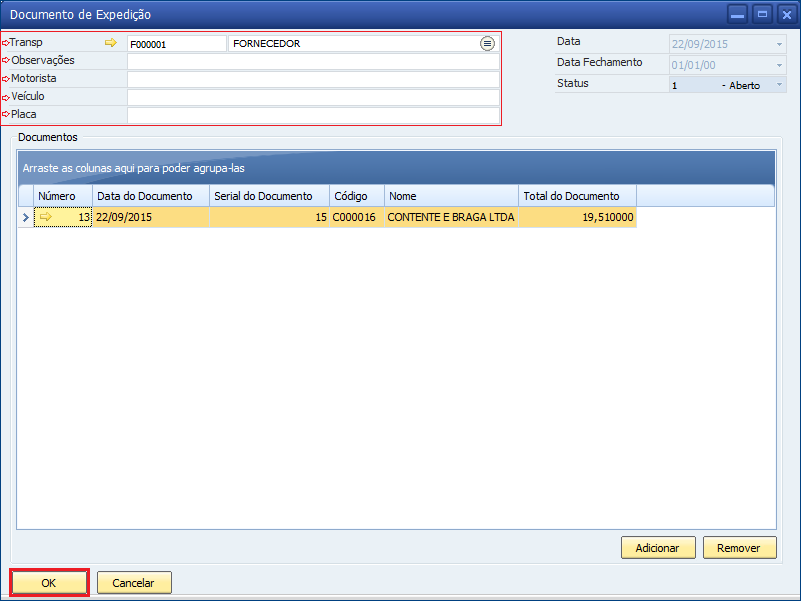This screenshot has height=601, width=801.
Task: Confirm with the OK button
Action: tap(49, 583)
